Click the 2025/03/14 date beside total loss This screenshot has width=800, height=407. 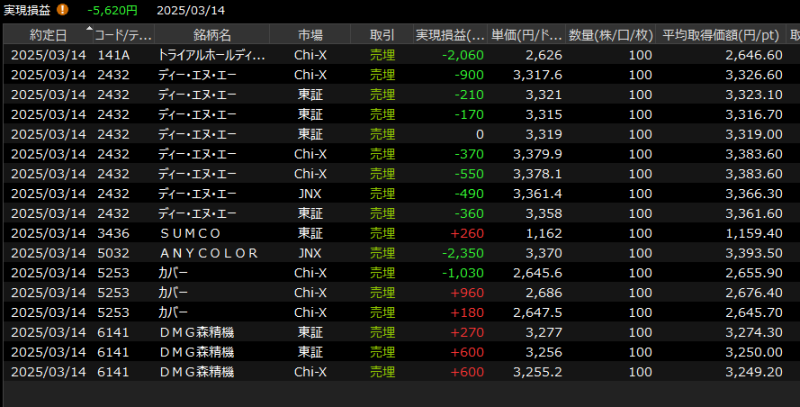point(190,10)
